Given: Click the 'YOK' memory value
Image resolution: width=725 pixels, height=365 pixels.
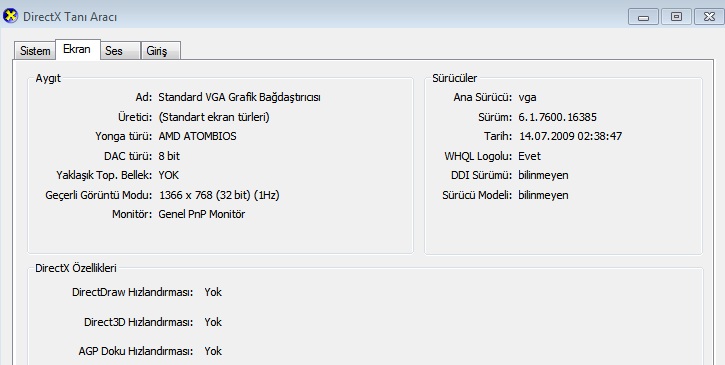Looking at the screenshot, I should (x=168, y=175).
